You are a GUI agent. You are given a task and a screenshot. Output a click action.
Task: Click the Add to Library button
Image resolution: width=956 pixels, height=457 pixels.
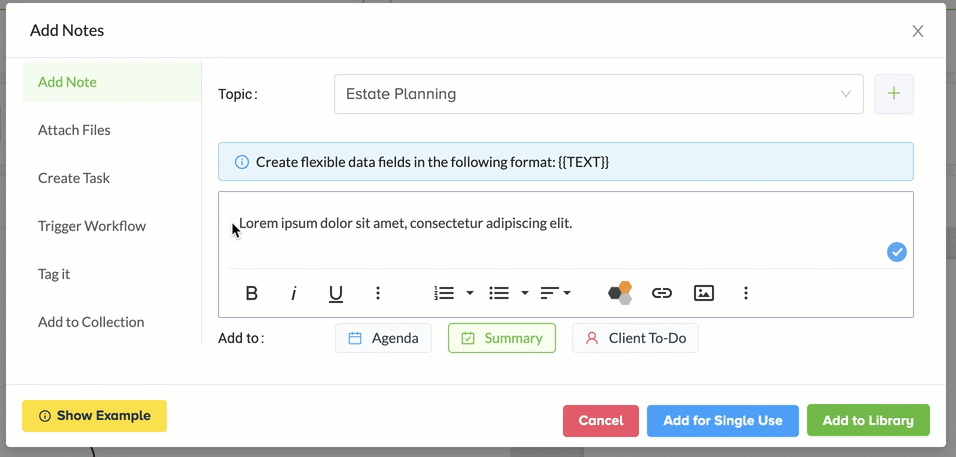tap(868, 420)
